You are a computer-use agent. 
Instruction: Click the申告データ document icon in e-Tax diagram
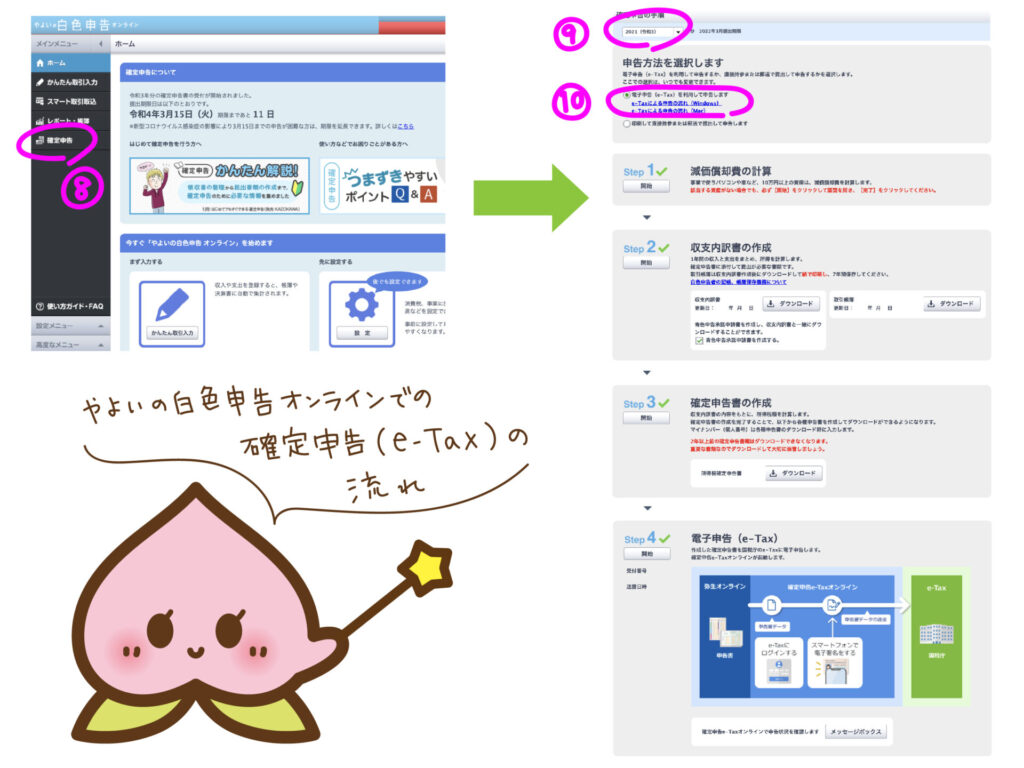tap(771, 605)
